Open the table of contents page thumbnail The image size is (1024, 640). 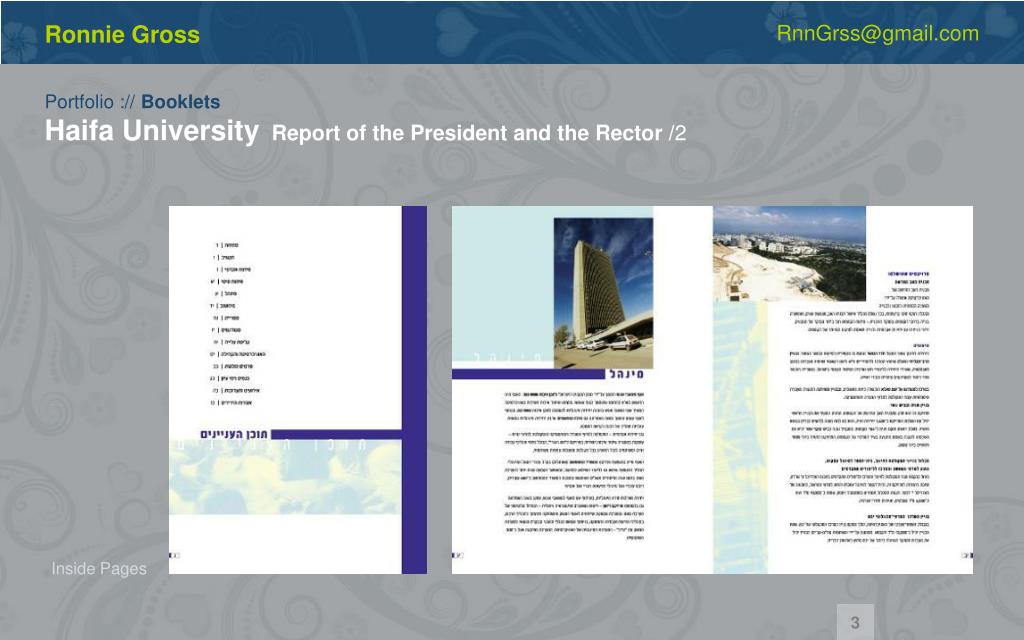pyautogui.click(x=298, y=390)
